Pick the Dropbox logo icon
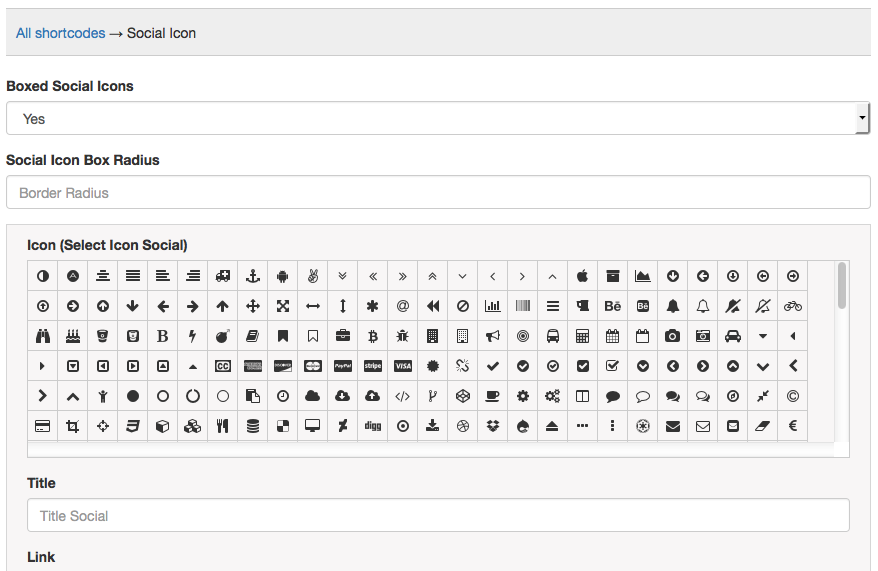This screenshot has height=571, width=878. 492,426
